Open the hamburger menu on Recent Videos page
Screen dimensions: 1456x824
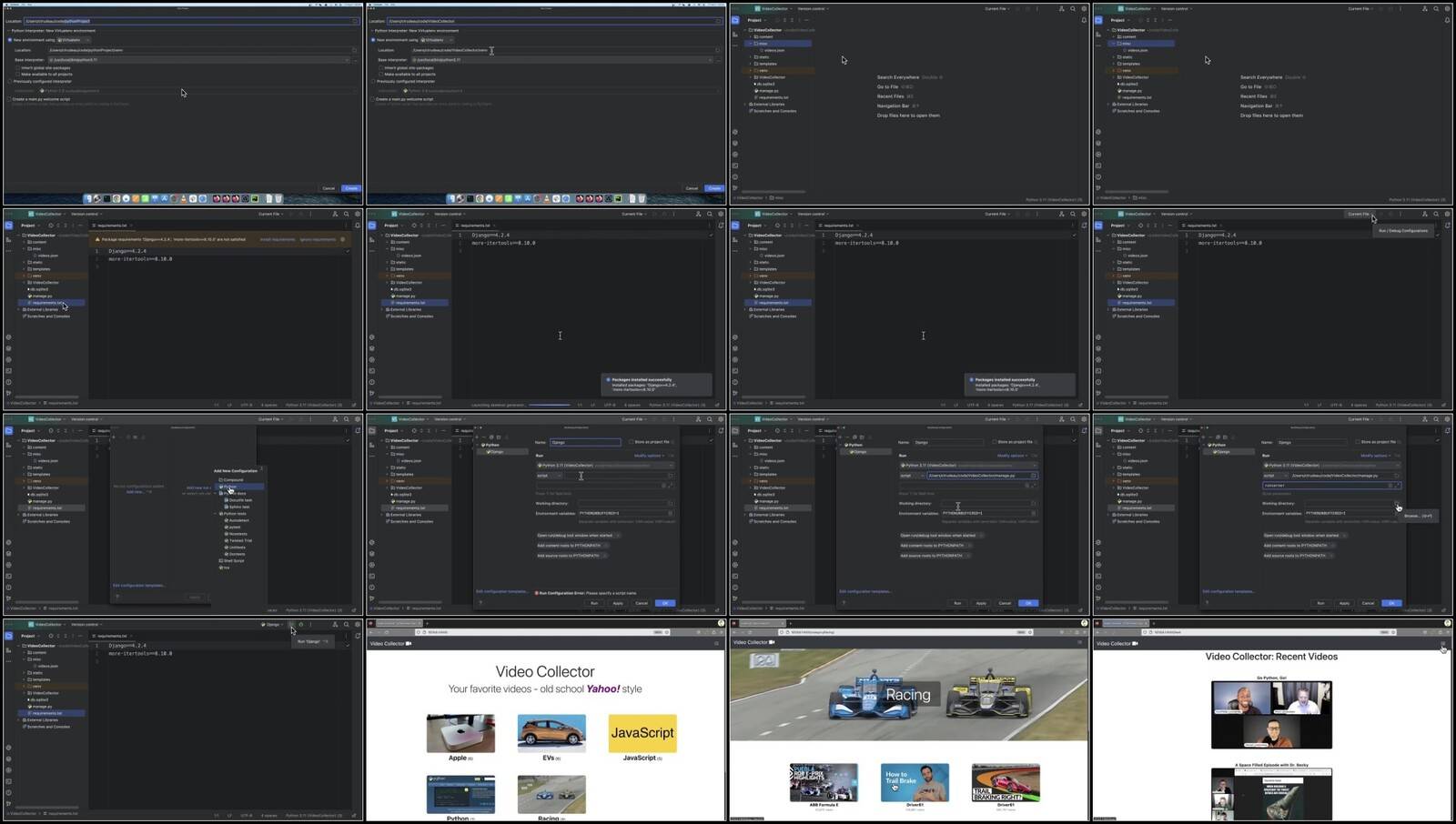tap(1442, 644)
